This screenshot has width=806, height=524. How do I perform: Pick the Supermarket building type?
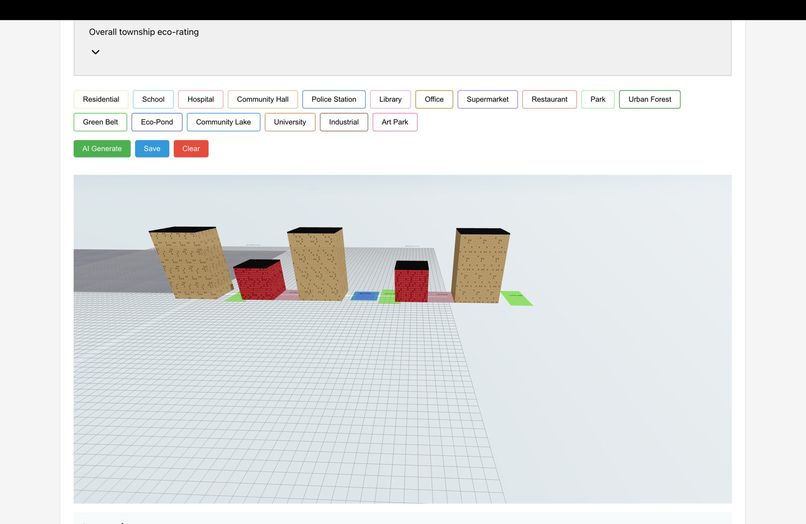pos(487,99)
